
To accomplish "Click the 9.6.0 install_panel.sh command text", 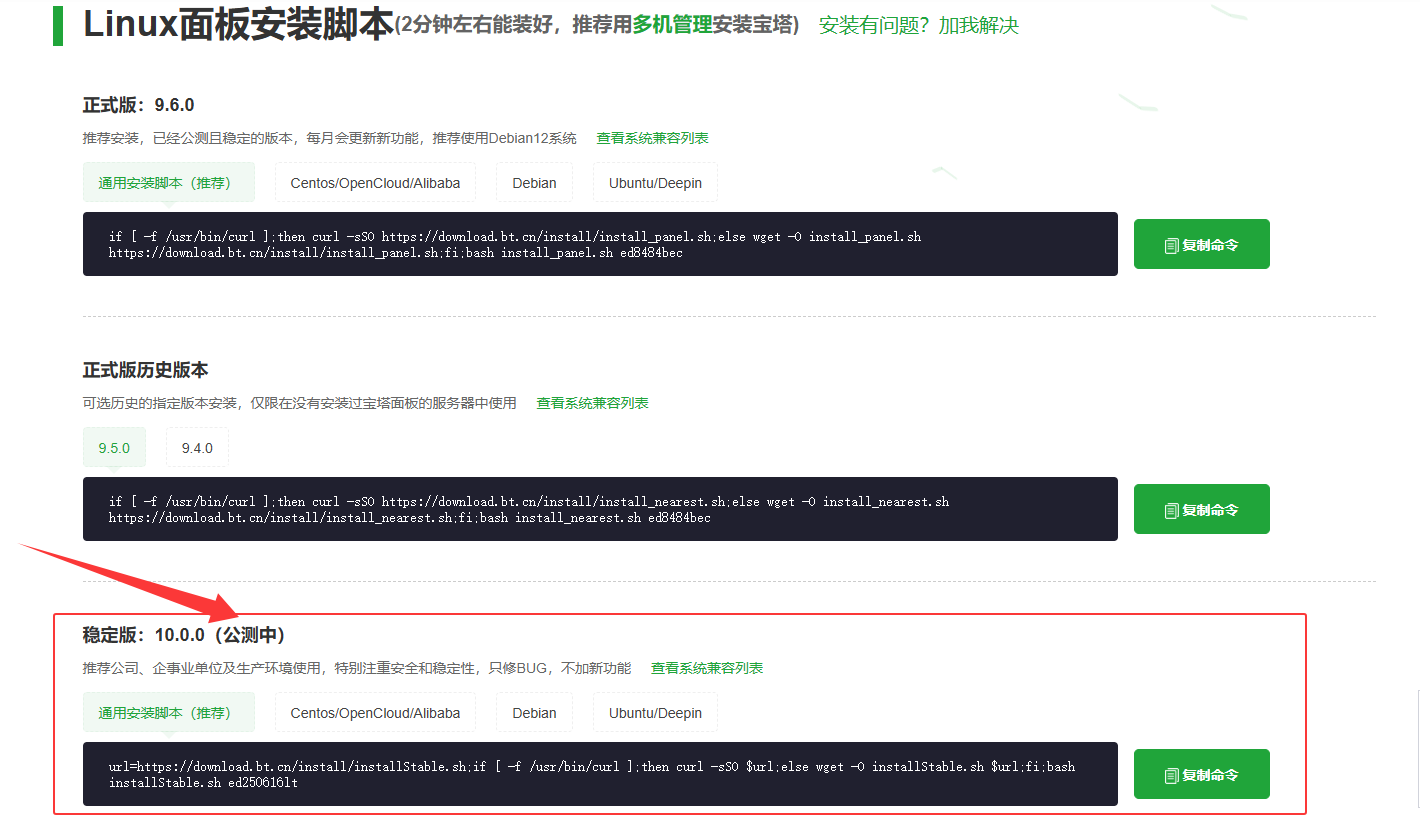I will [x=515, y=245].
